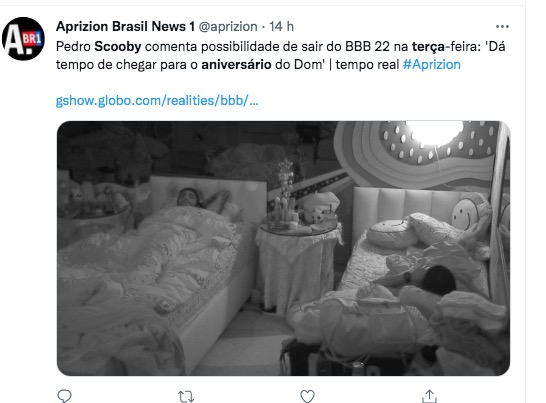Open the night-vision bedroom photo
The width and height of the screenshot is (546, 403).
pos(283,248)
